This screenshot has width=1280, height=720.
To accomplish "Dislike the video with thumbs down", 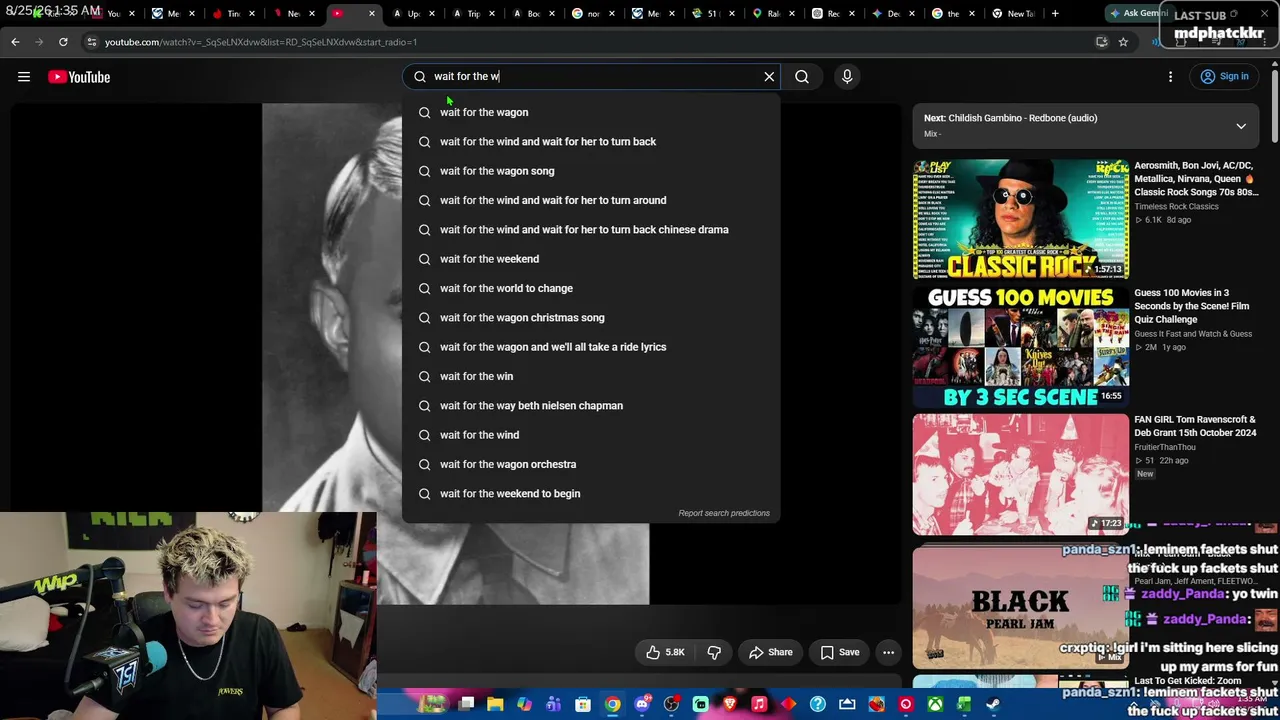I will click(x=714, y=653).
